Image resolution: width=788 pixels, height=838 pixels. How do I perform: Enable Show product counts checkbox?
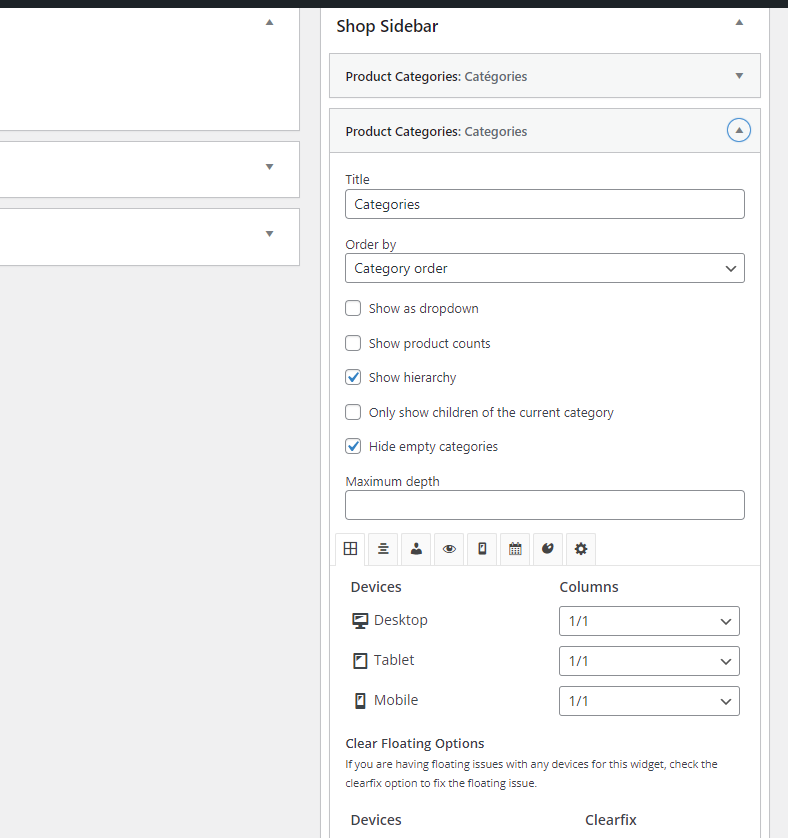click(x=353, y=343)
